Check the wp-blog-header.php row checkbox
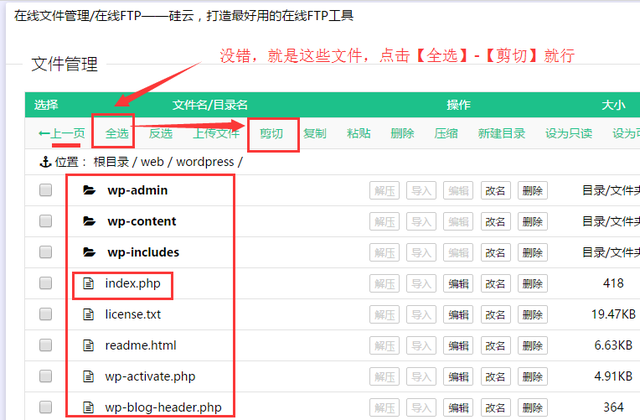 [46, 407]
